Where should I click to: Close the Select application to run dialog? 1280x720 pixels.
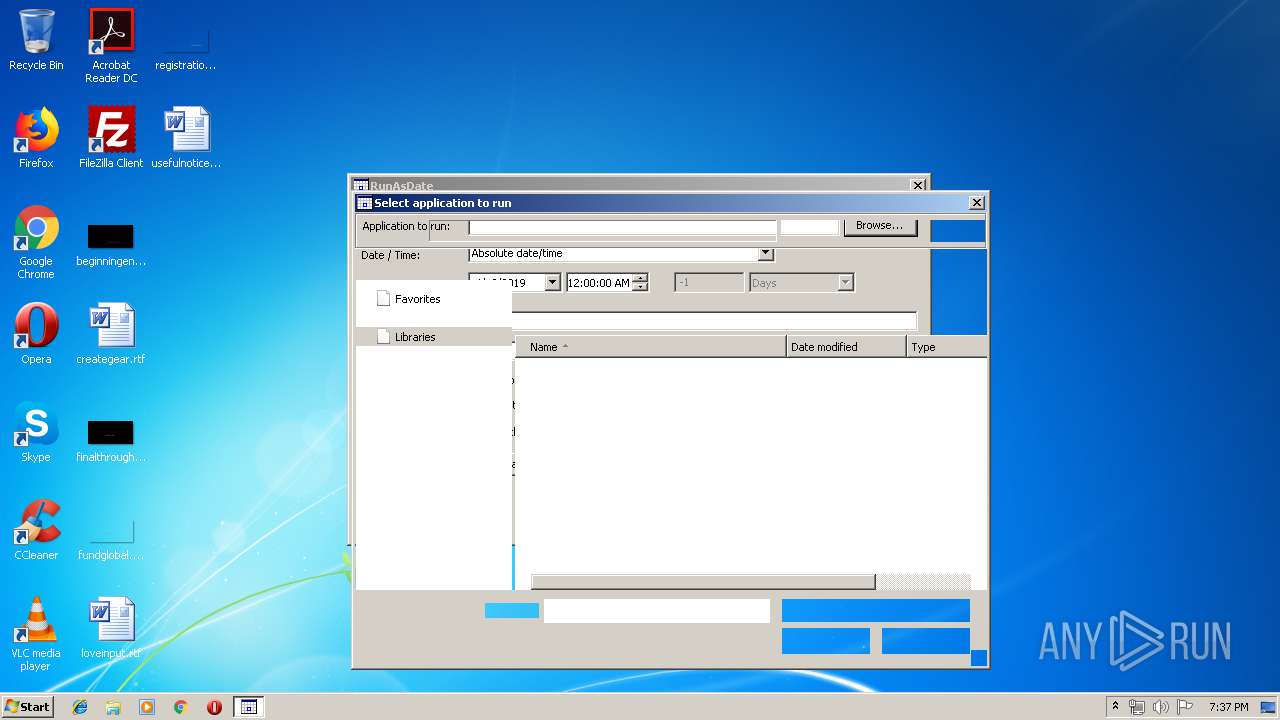977,203
